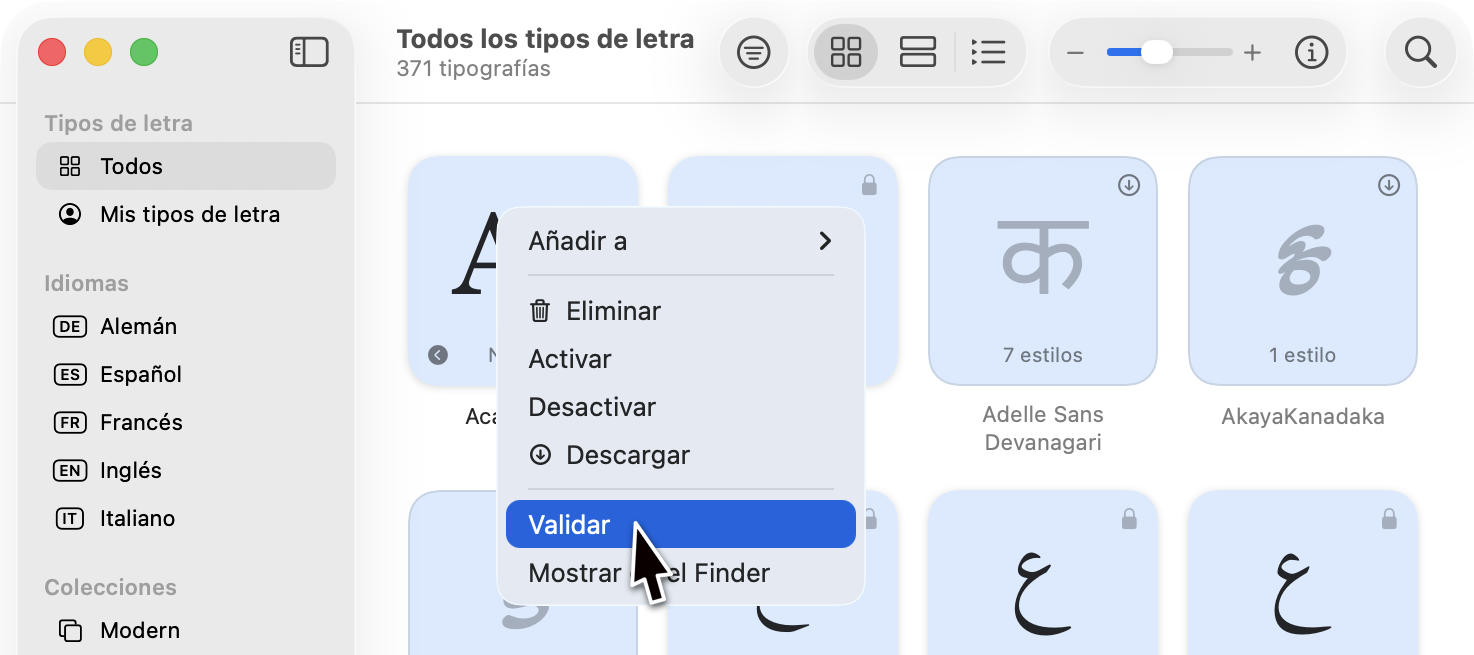Toggle the sidebar visibility icon

[309, 52]
